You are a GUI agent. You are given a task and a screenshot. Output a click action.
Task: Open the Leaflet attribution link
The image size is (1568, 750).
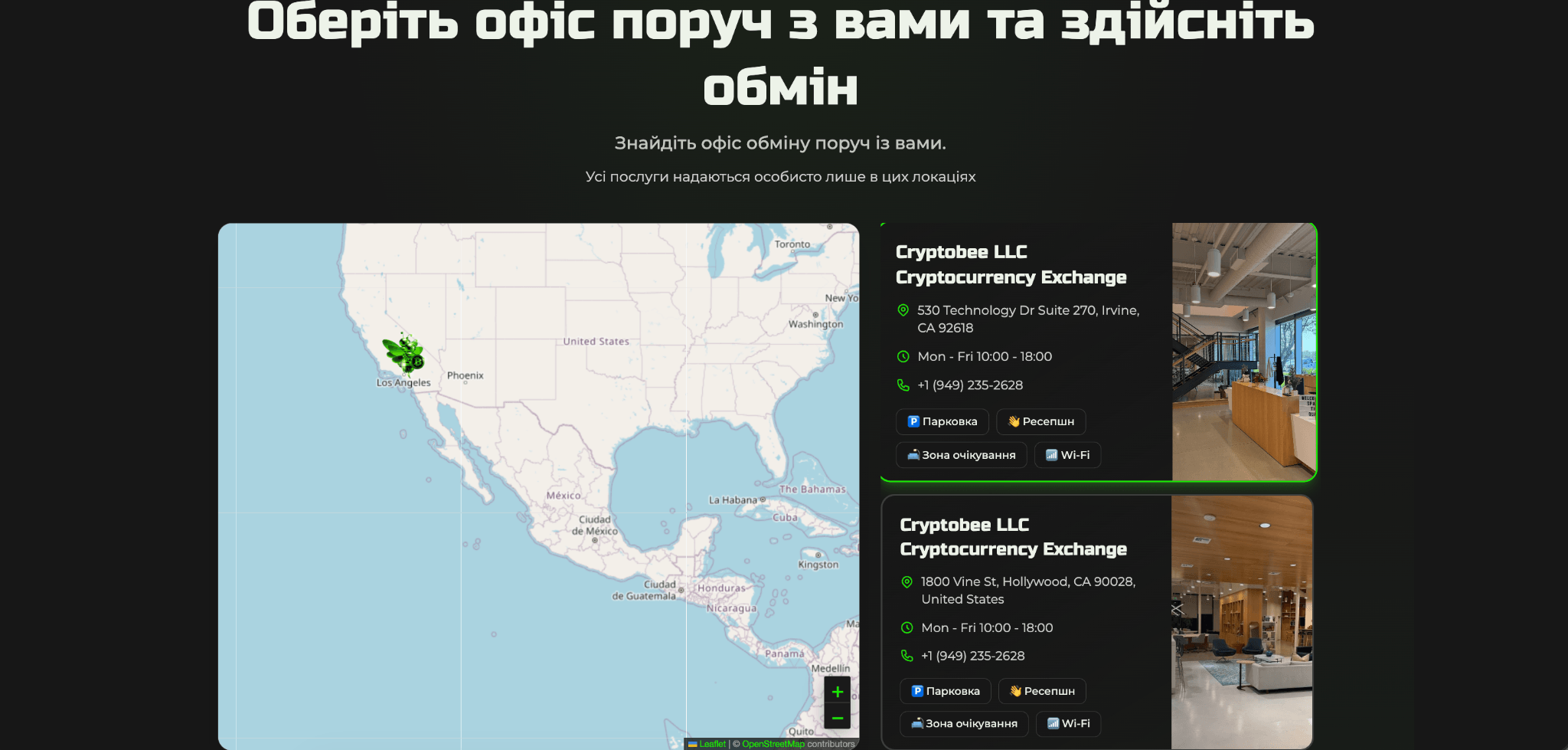pyautogui.click(x=711, y=744)
